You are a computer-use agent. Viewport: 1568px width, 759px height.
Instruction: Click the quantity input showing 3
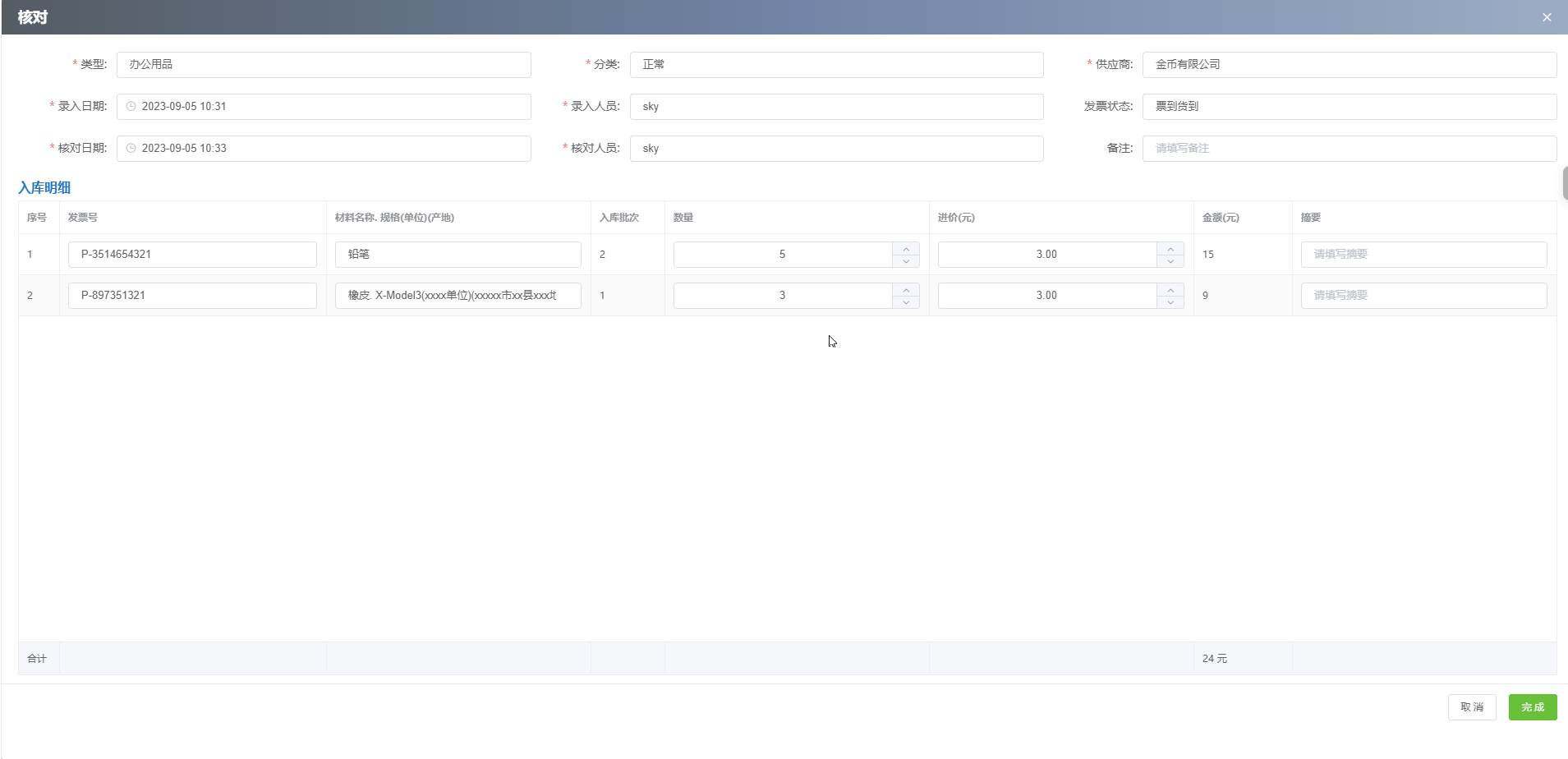(783, 296)
